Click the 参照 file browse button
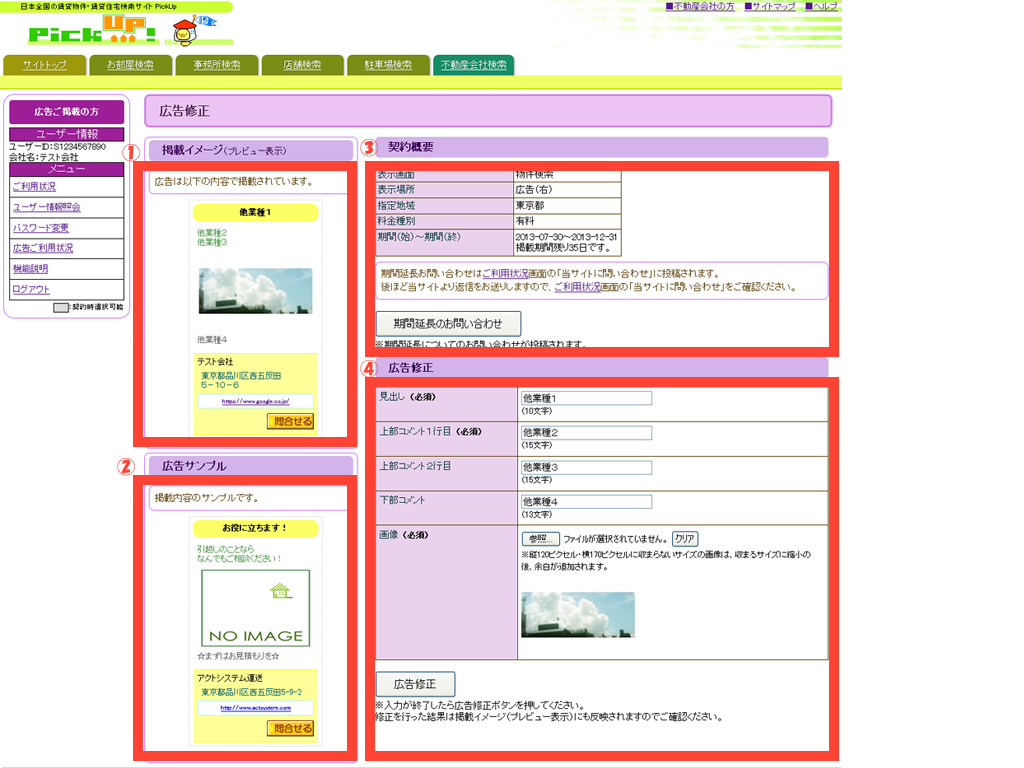The height and width of the screenshot is (768, 1024). coord(540,539)
